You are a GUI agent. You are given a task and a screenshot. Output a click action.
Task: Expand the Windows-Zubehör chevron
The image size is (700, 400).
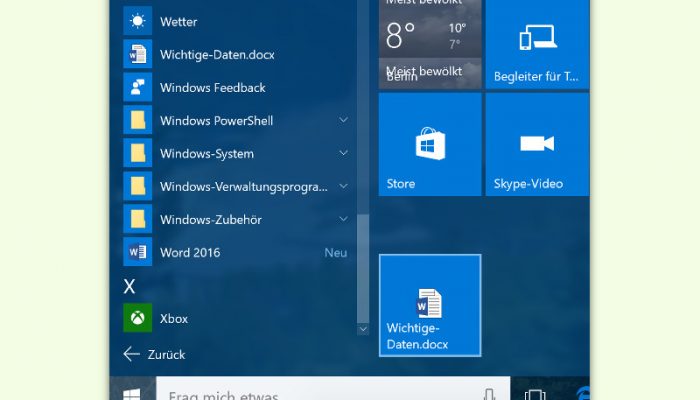(343, 219)
